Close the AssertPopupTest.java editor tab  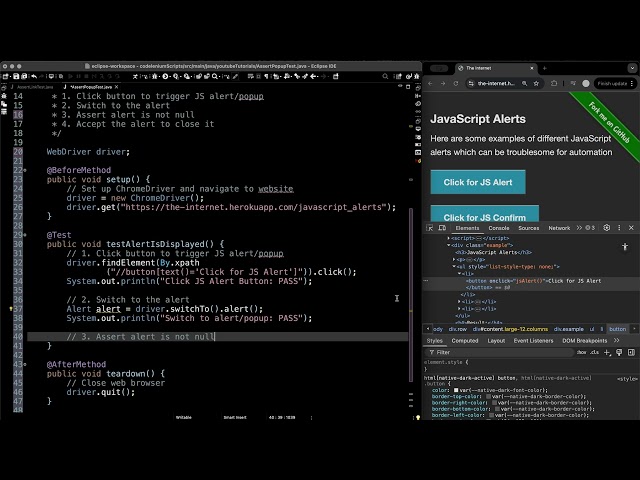pyautogui.click(x=117, y=87)
